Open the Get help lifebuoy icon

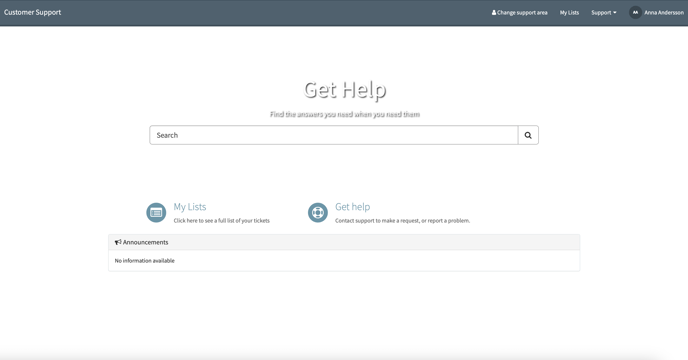tap(318, 212)
